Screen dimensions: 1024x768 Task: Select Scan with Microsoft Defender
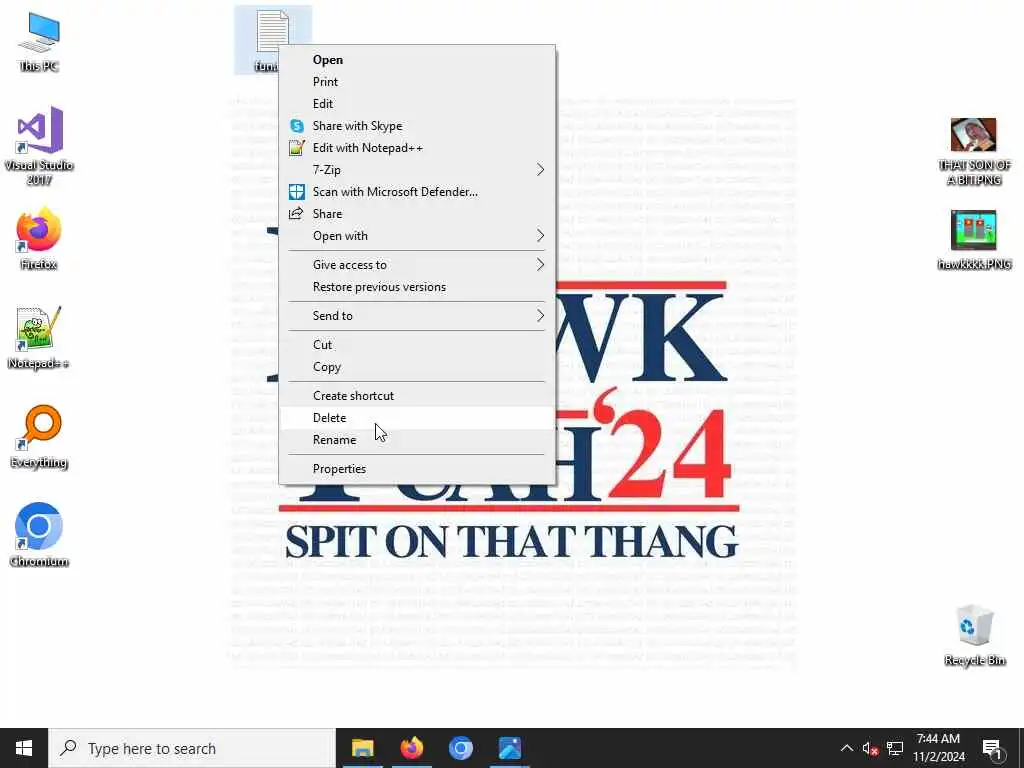417,192
